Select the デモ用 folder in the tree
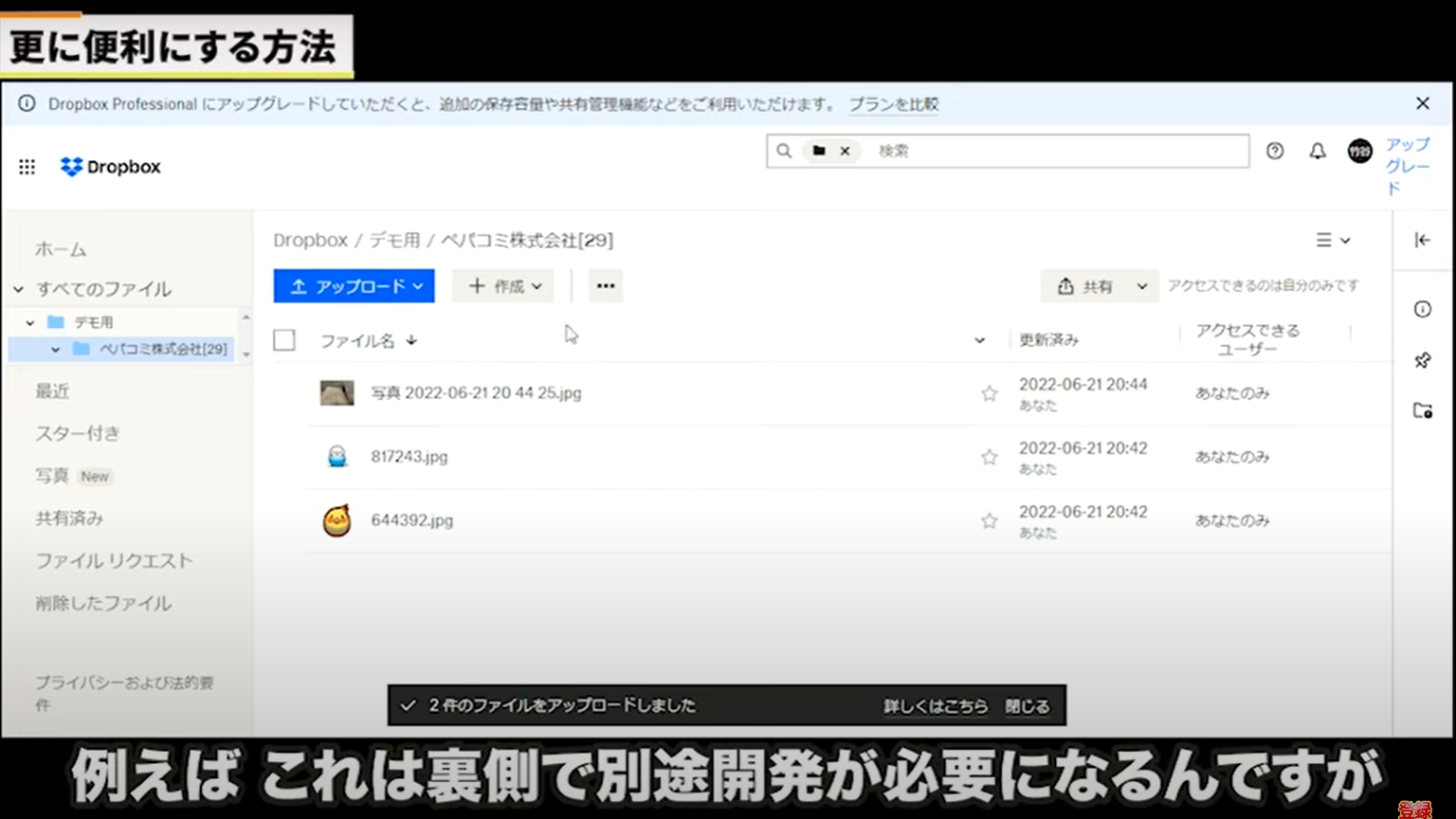Viewport: 1456px width, 819px height. [x=94, y=322]
